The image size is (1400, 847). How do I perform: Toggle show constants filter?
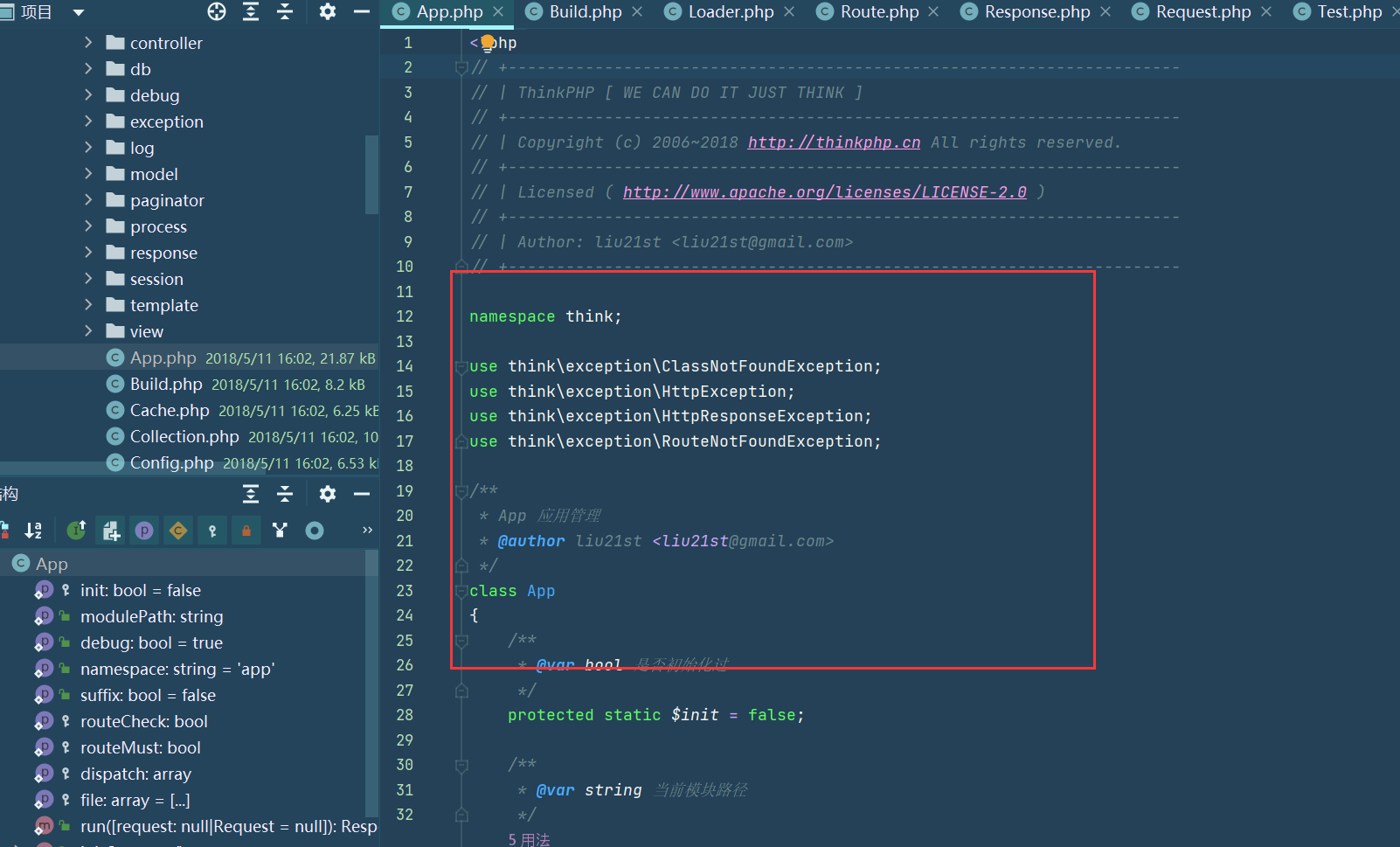coord(178,531)
